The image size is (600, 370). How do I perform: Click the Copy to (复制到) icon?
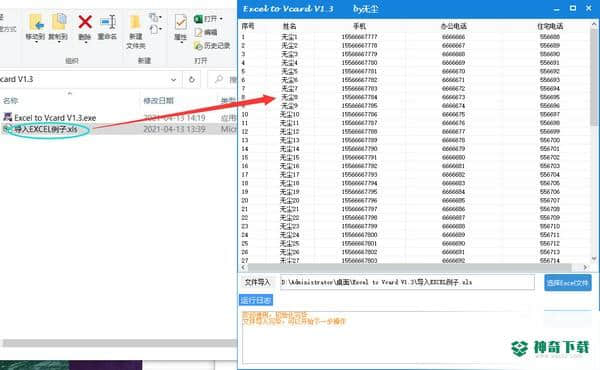59,22
